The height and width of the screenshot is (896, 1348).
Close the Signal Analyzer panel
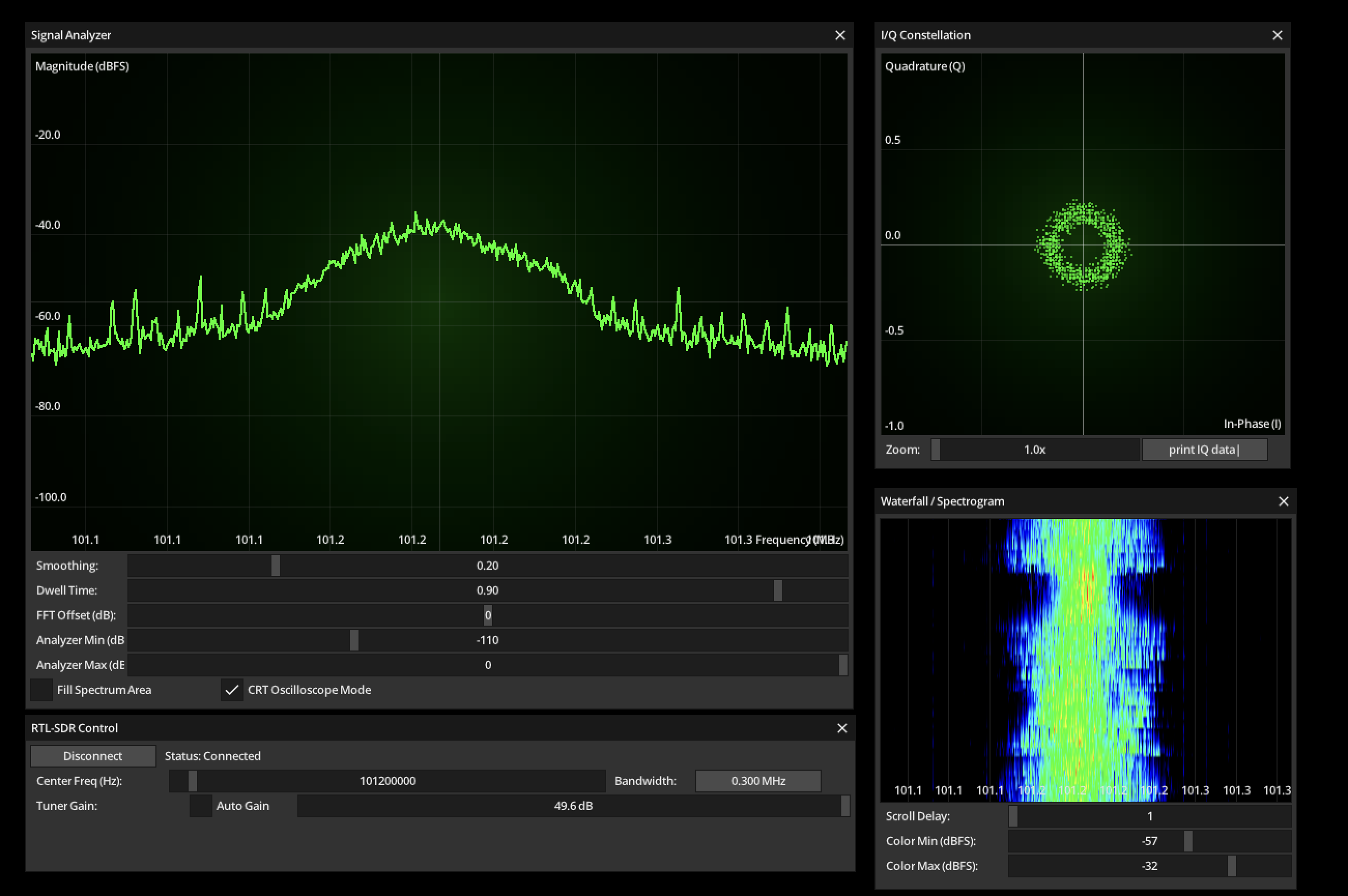[839, 35]
